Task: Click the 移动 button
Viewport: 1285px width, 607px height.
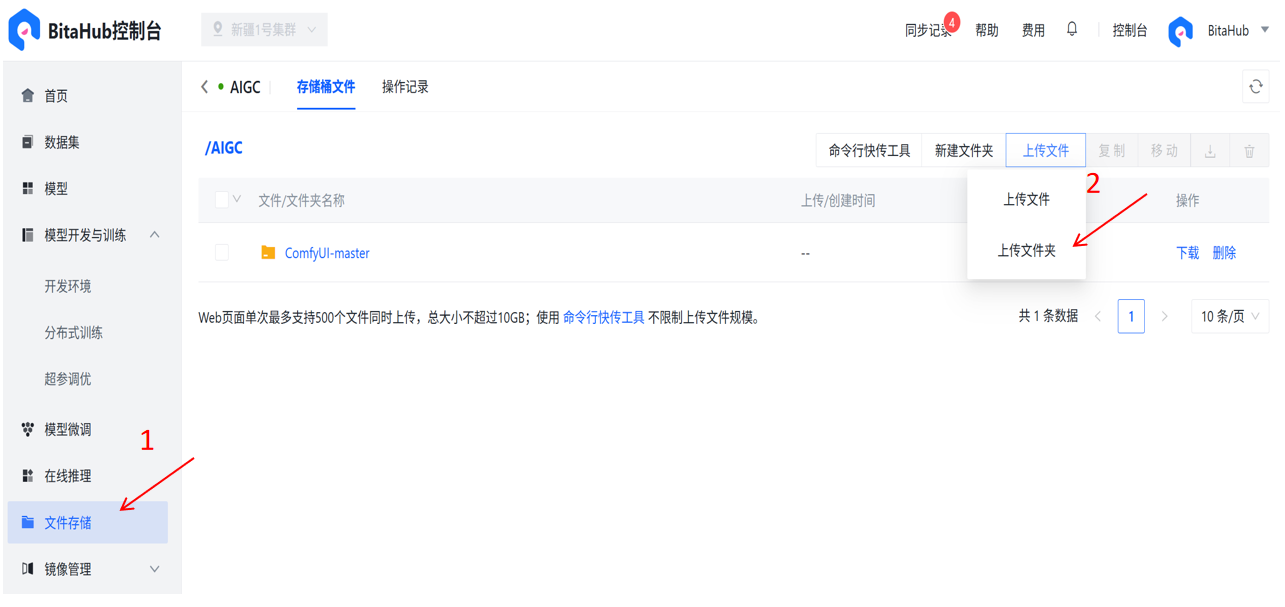Action: [1164, 151]
